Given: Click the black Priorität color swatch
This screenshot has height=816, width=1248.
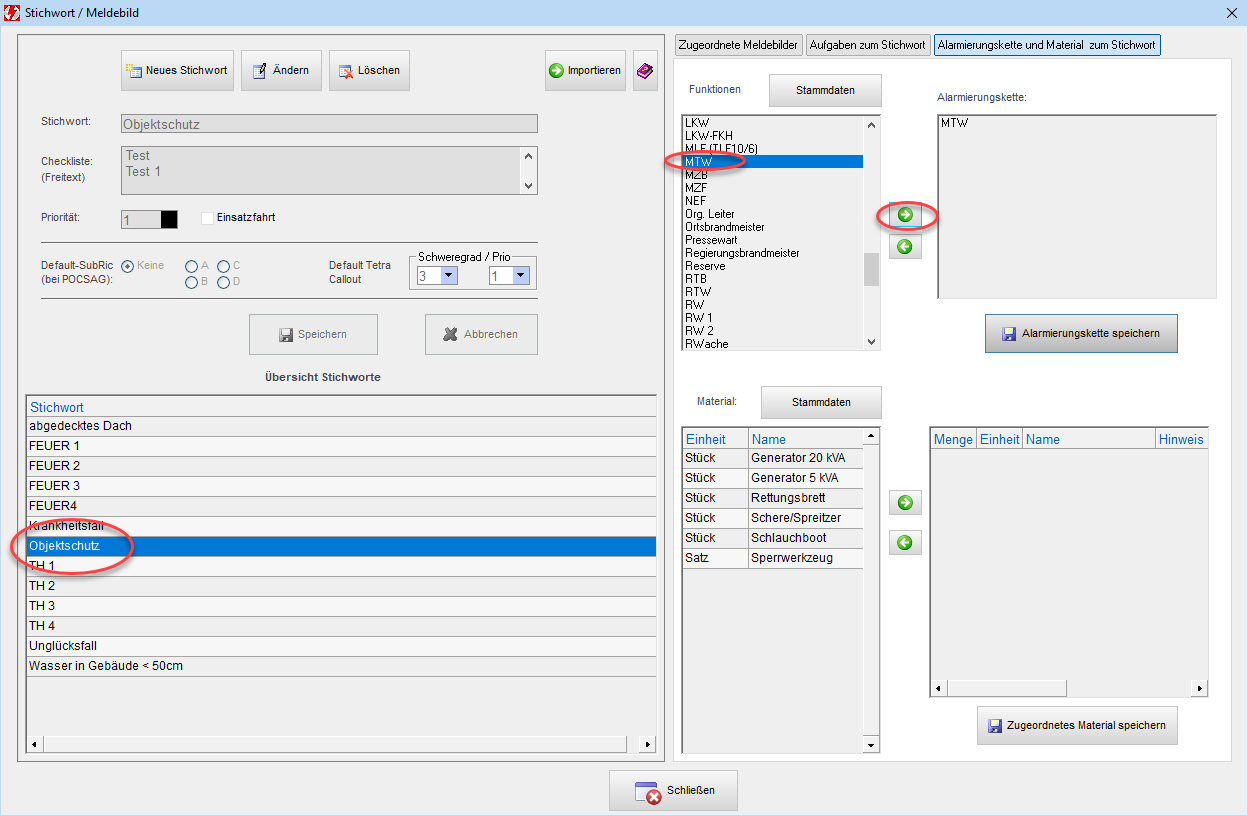Looking at the screenshot, I should (x=169, y=219).
